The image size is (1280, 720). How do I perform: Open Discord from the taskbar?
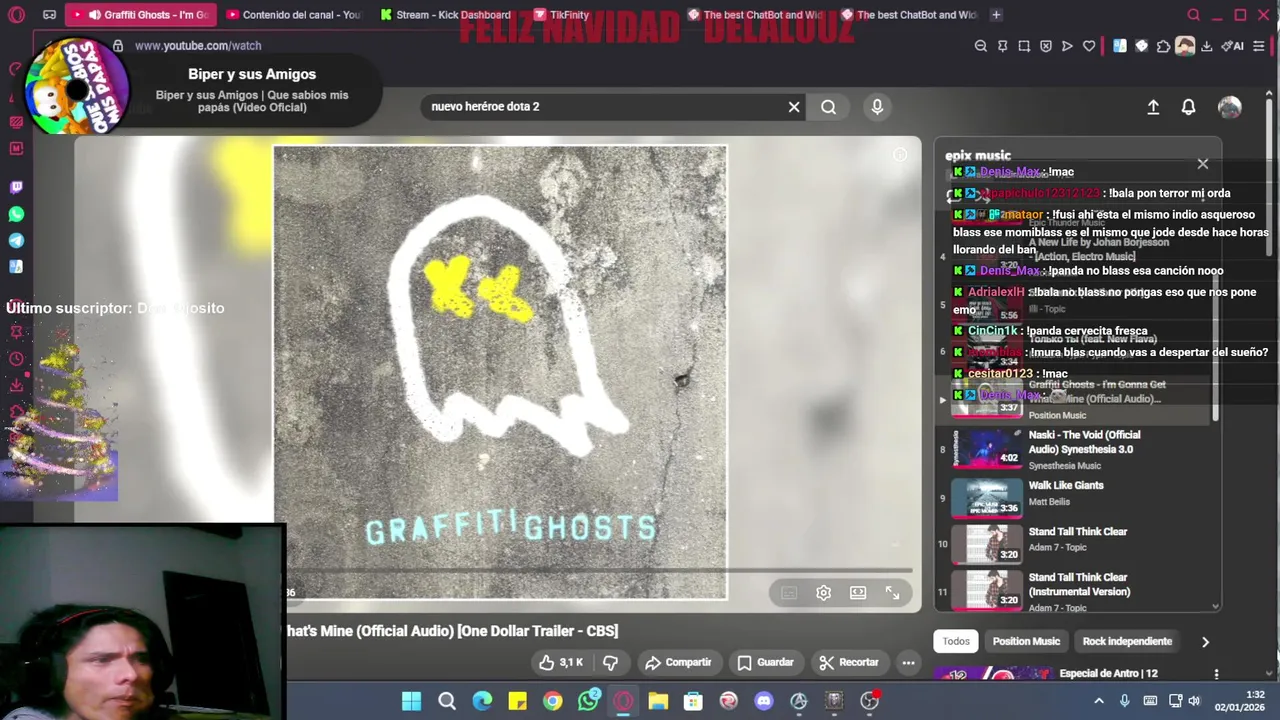[x=764, y=701]
